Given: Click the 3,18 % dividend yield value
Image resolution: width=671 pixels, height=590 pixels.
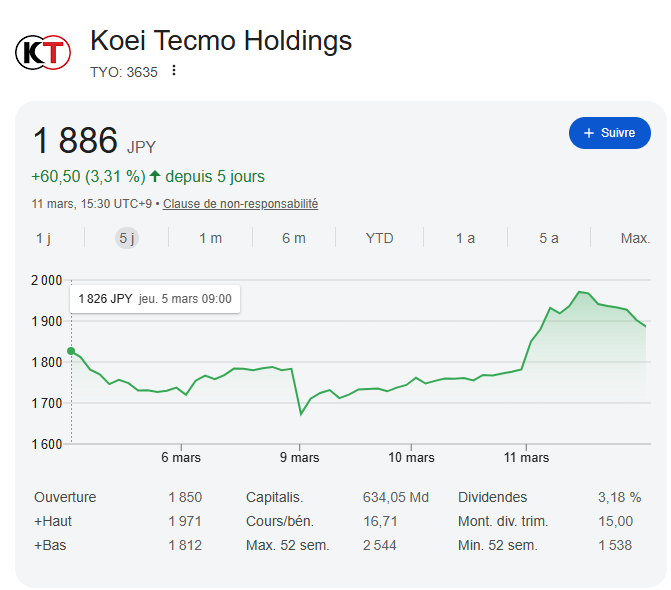Looking at the screenshot, I should [x=619, y=497].
